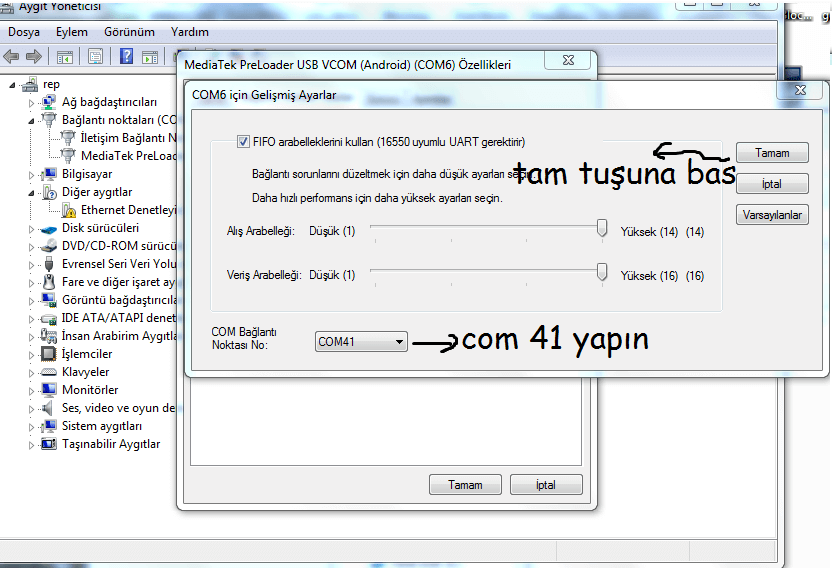Open the Görünüm menu
Viewport: 832px width, 568px height.
(x=129, y=32)
